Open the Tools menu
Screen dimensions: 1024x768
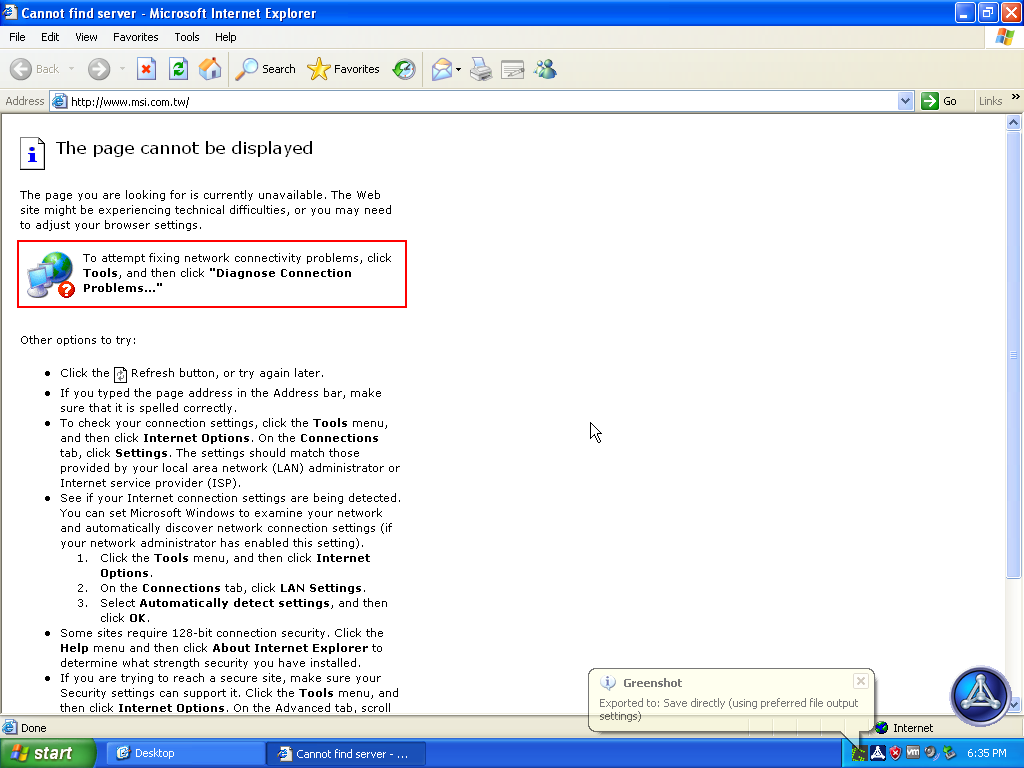point(186,37)
